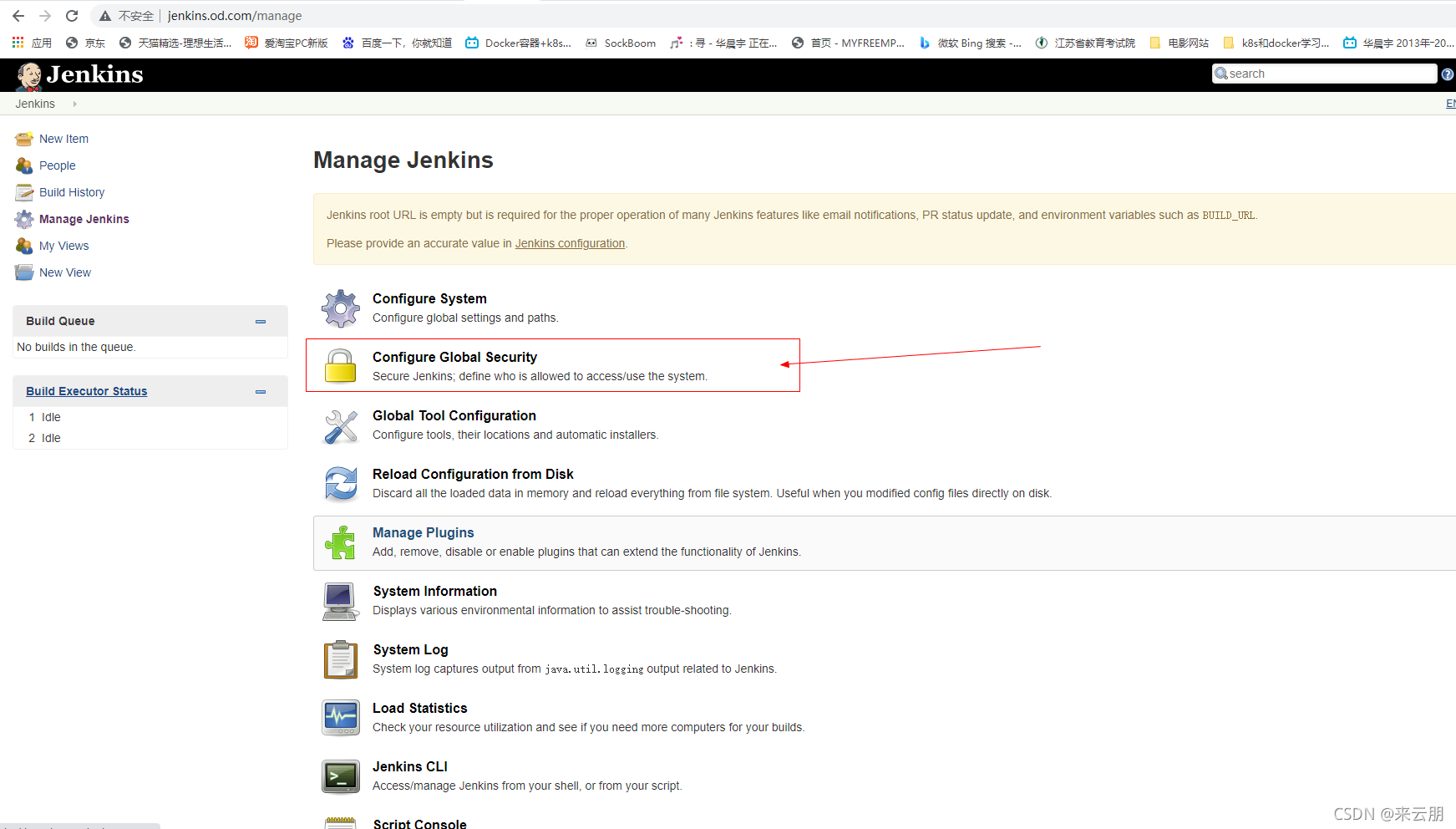Image resolution: width=1456 pixels, height=829 pixels.
Task: Click the System Information computer icon
Action: [341, 602]
